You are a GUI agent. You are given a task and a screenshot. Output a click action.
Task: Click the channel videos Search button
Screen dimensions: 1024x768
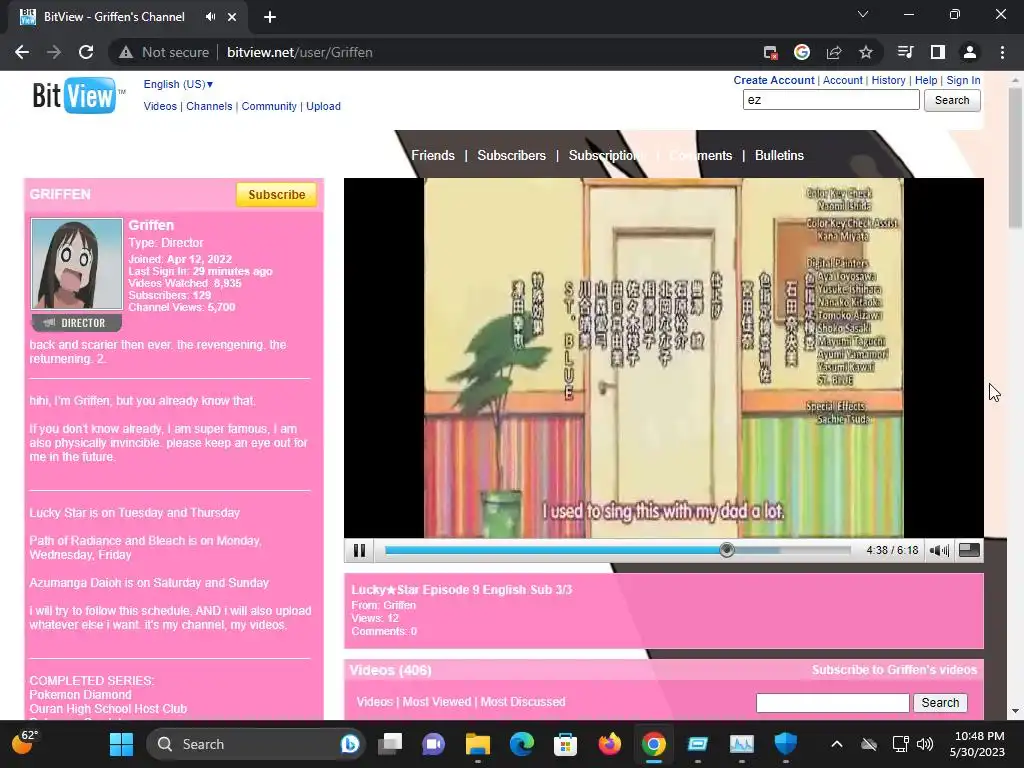tap(940, 703)
